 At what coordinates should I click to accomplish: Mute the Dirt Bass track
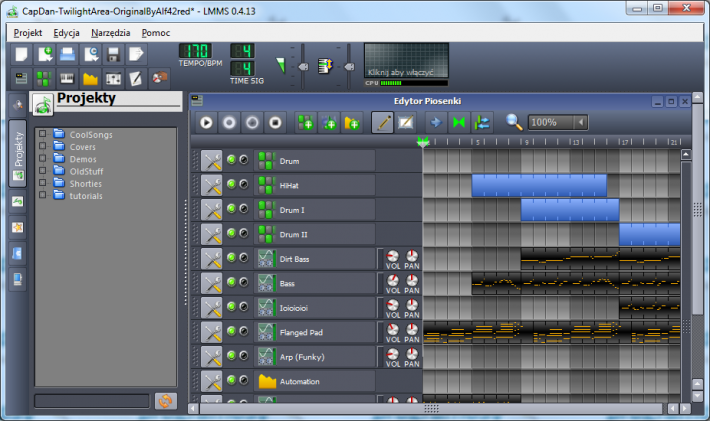pyautogui.click(x=231, y=258)
